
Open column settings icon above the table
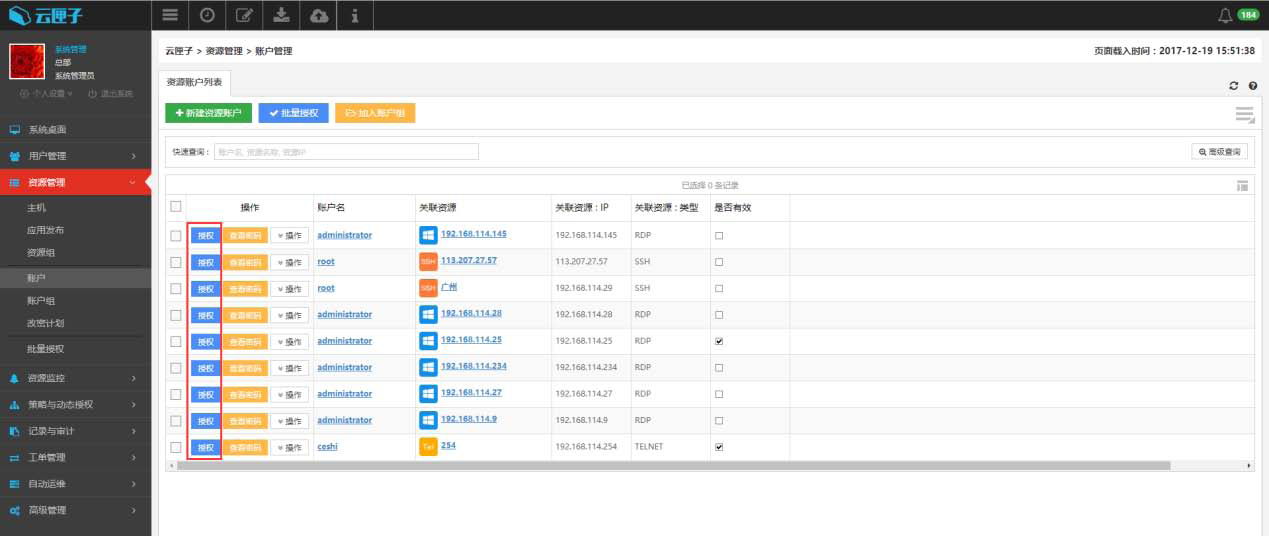[x=1242, y=185]
